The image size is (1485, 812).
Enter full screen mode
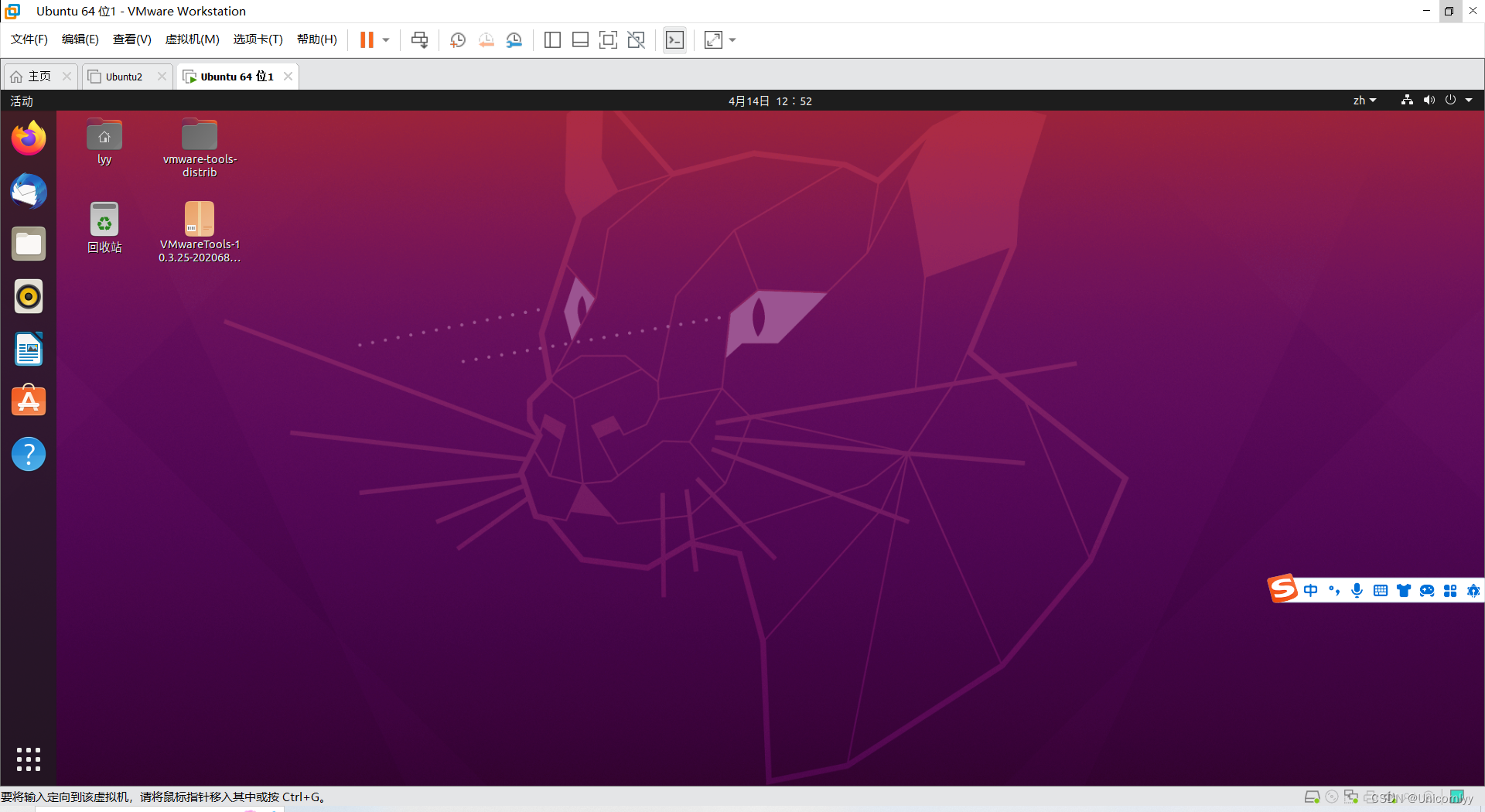[x=608, y=39]
